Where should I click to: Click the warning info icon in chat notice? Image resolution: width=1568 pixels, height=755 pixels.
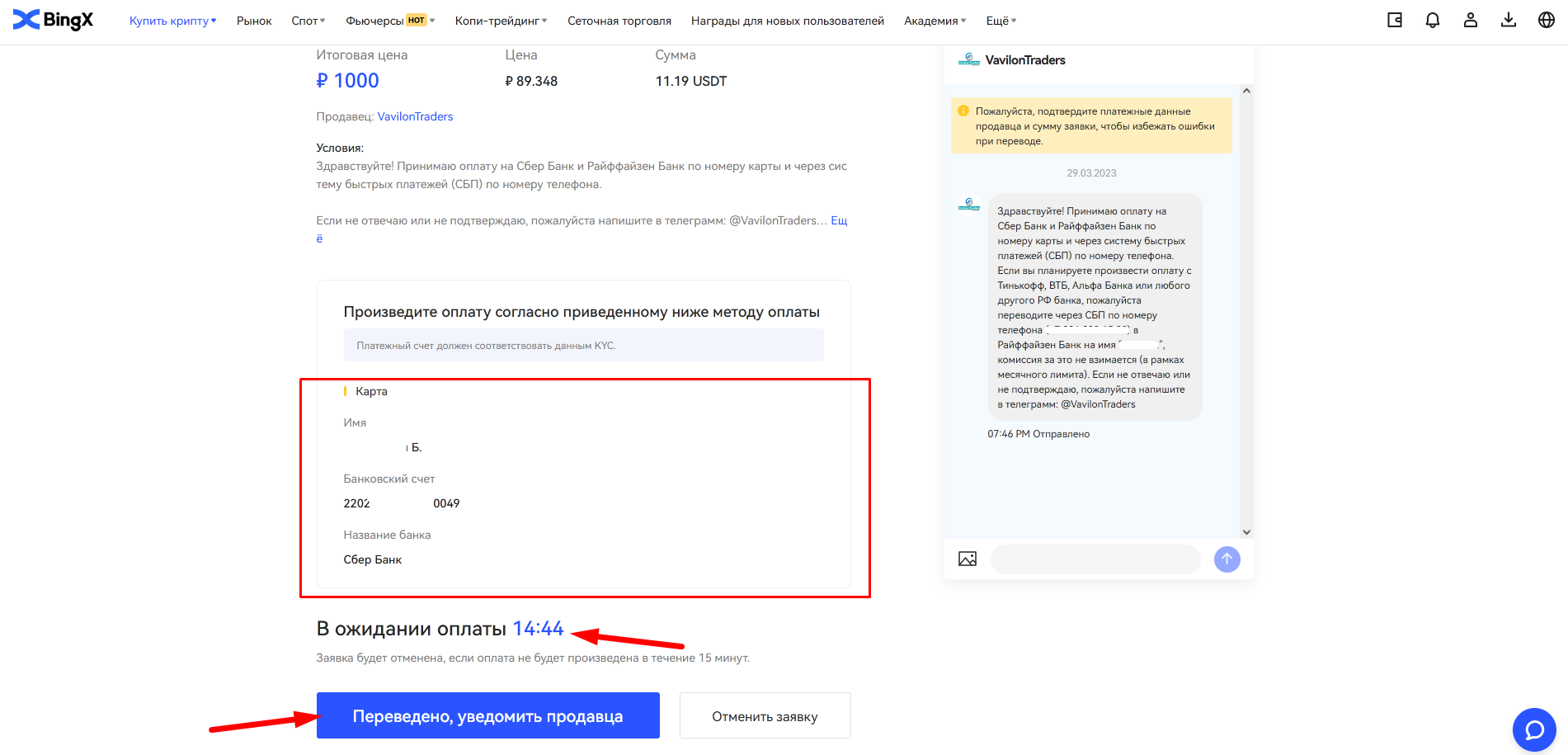(963, 111)
